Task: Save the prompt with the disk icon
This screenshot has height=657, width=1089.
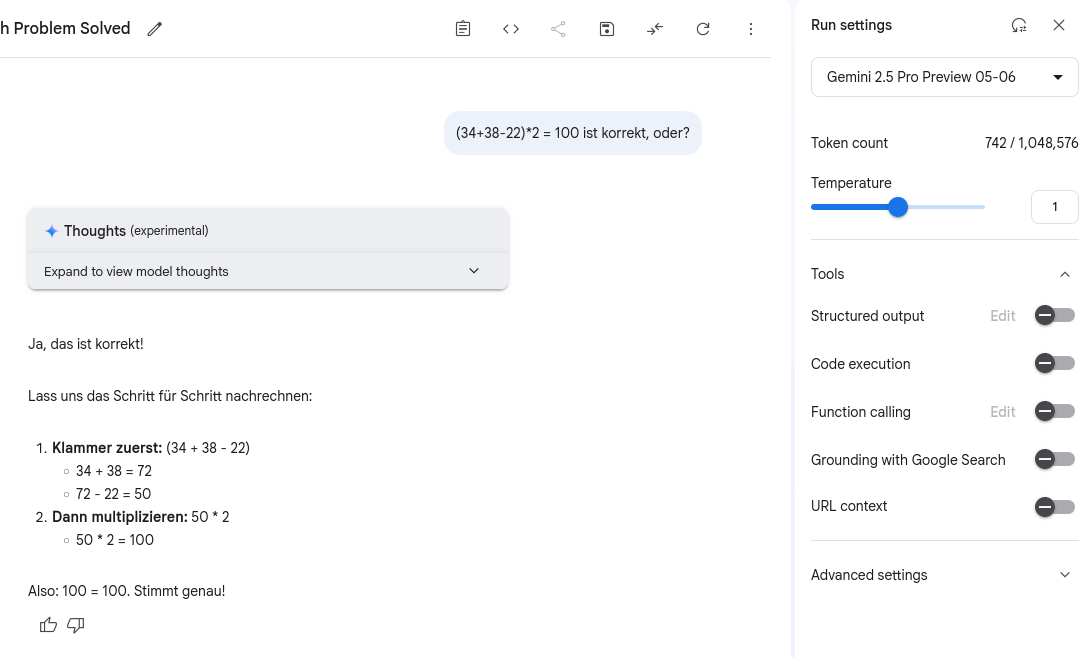Action: click(x=606, y=28)
